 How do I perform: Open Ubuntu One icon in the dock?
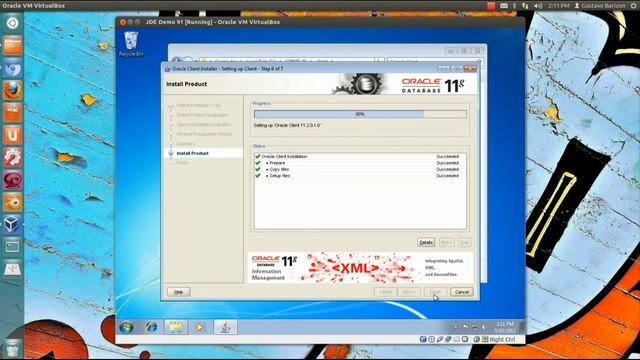click(12, 135)
